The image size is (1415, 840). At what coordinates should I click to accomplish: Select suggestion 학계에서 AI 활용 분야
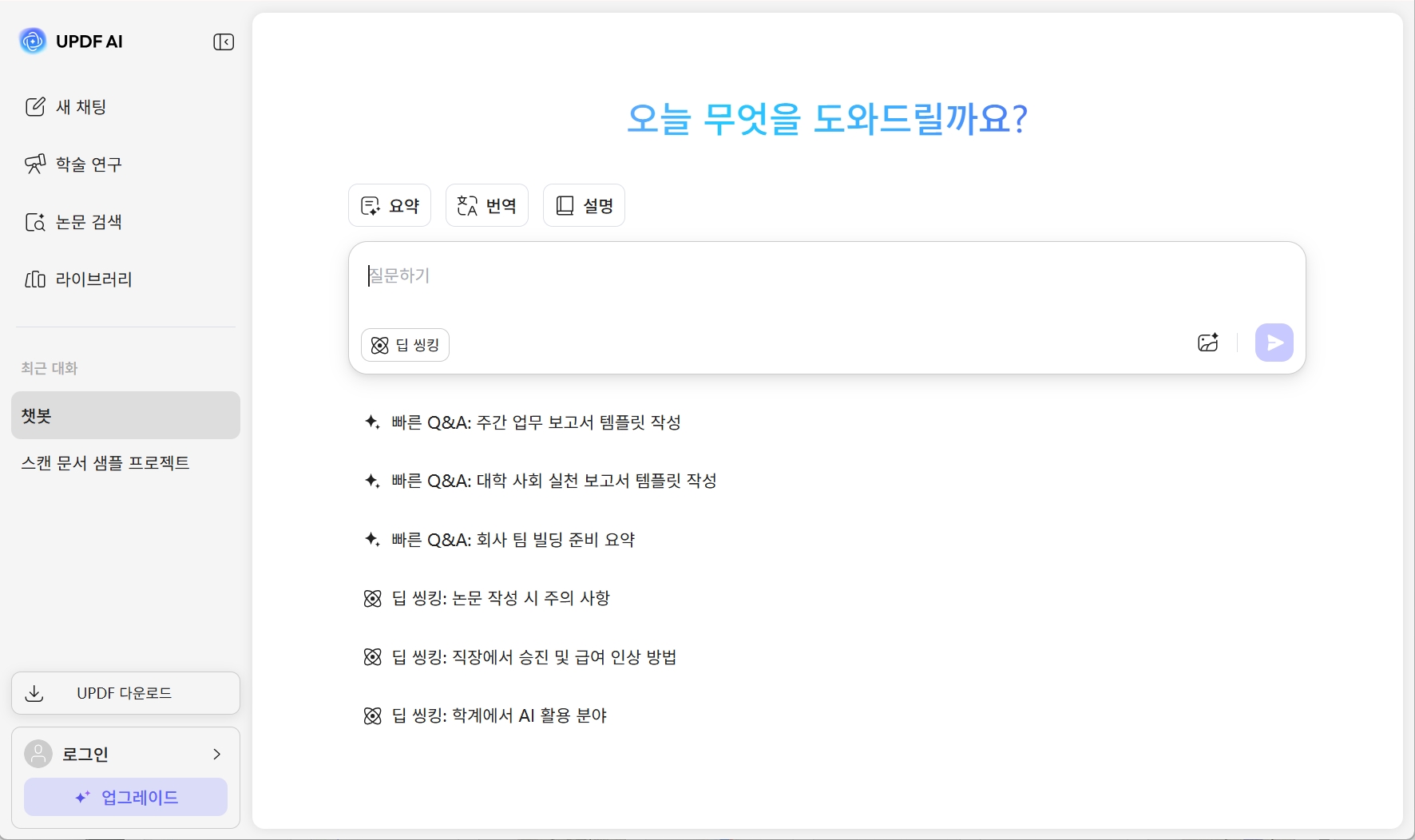click(486, 715)
